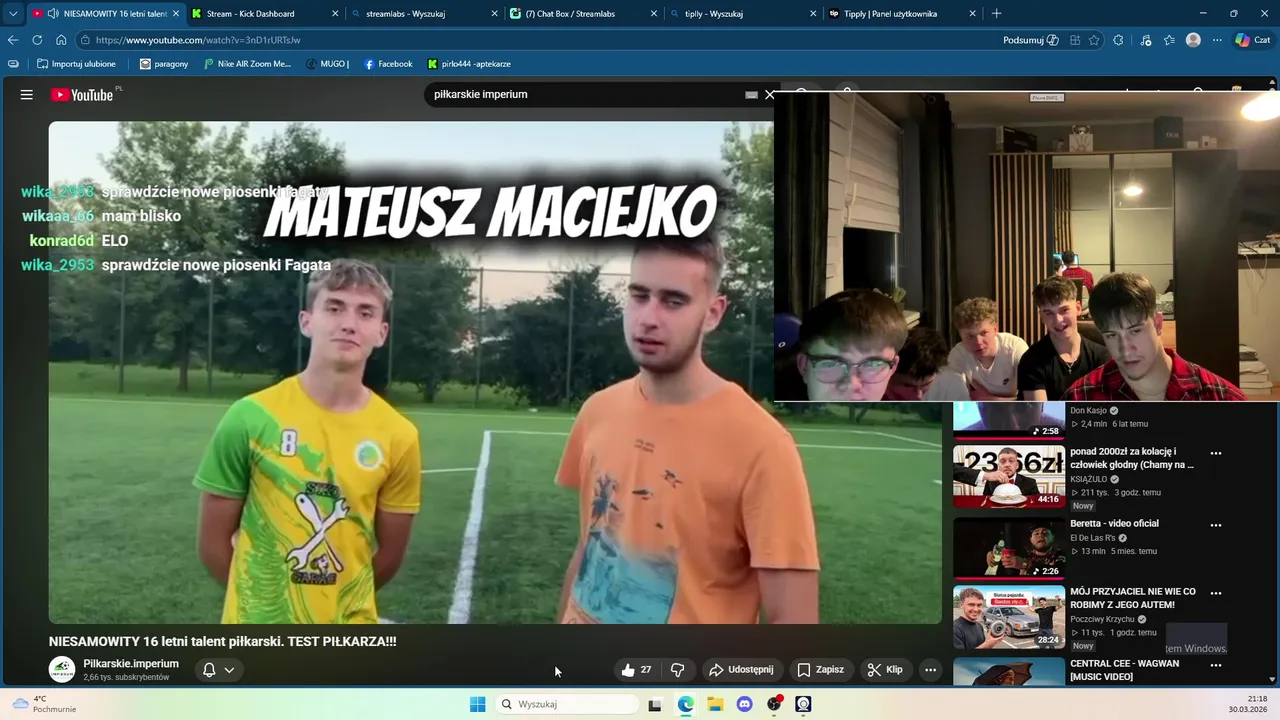The height and width of the screenshot is (720, 1280).
Task: Open the favorites list icon
Action: [1169, 40]
